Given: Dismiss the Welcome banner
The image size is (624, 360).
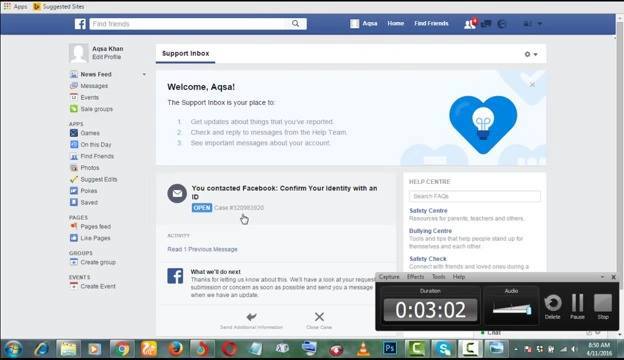Looking at the screenshot, I should click(x=532, y=84).
